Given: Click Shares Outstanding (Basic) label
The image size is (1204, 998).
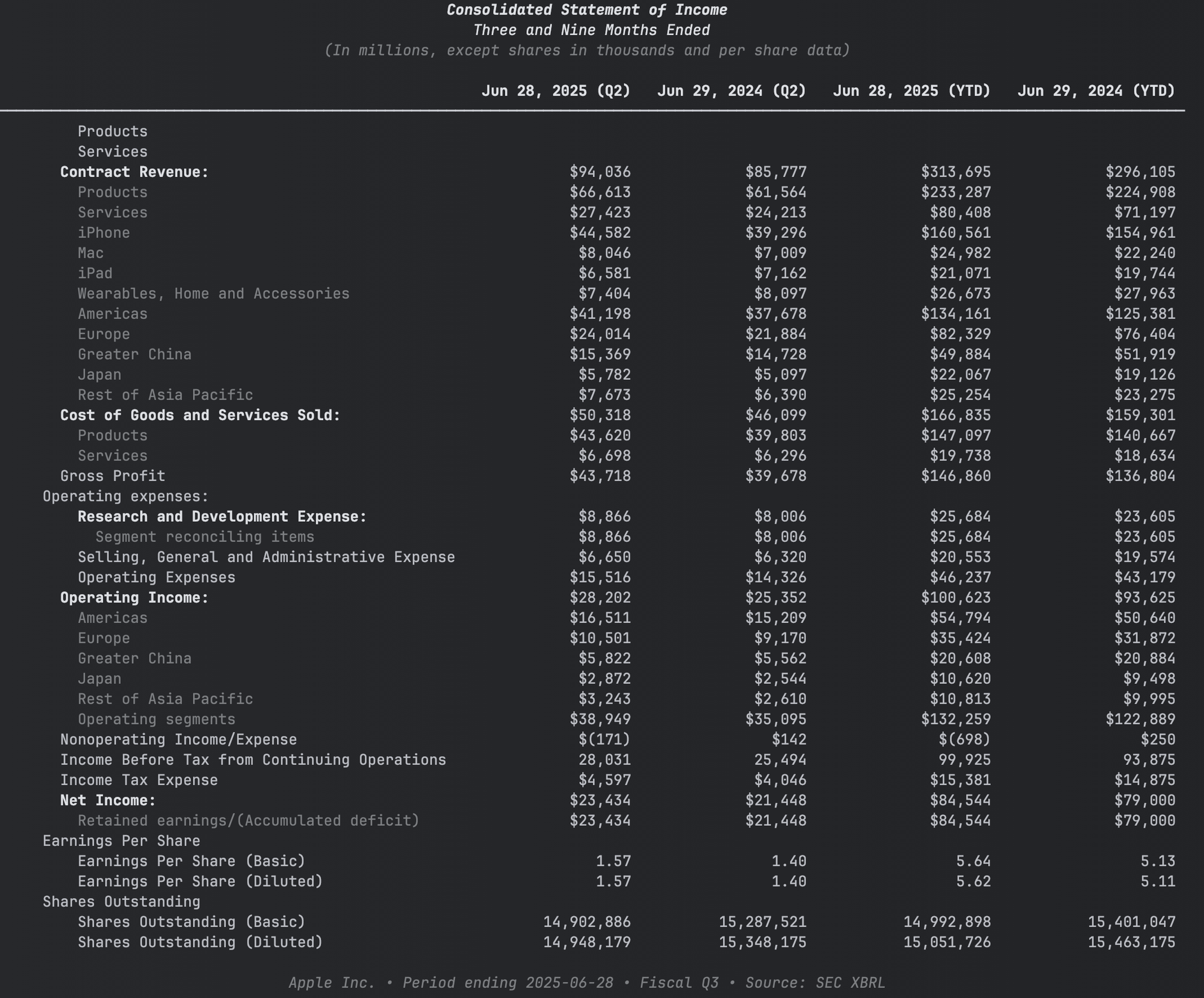Looking at the screenshot, I should click(191, 922).
